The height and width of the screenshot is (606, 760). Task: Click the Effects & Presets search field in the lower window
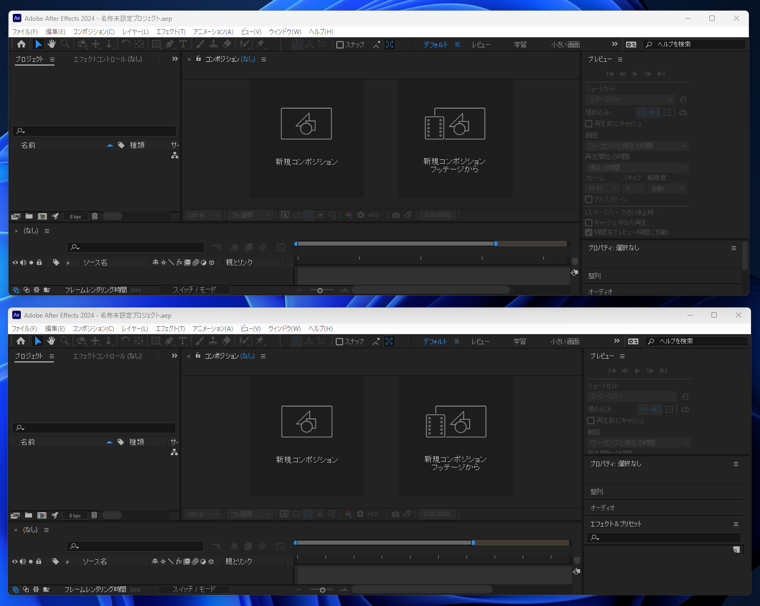pos(664,538)
